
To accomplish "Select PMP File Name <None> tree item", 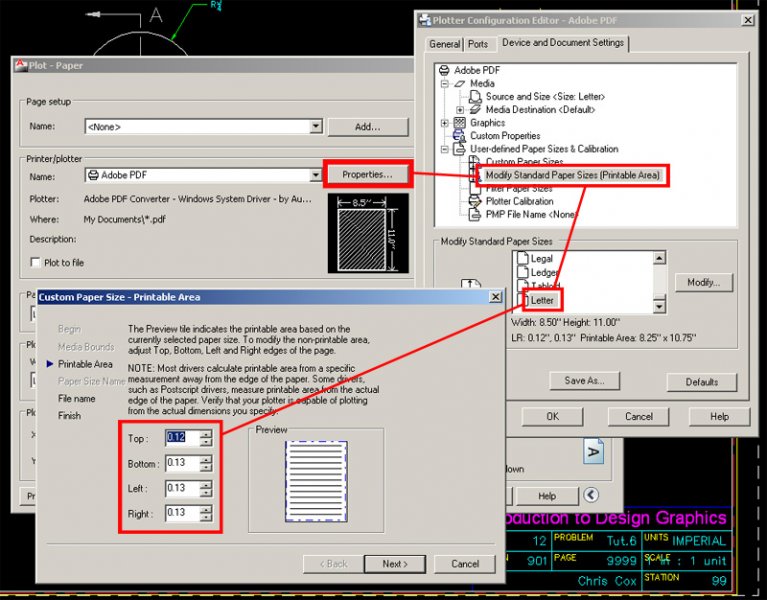I will coord(531,214).
